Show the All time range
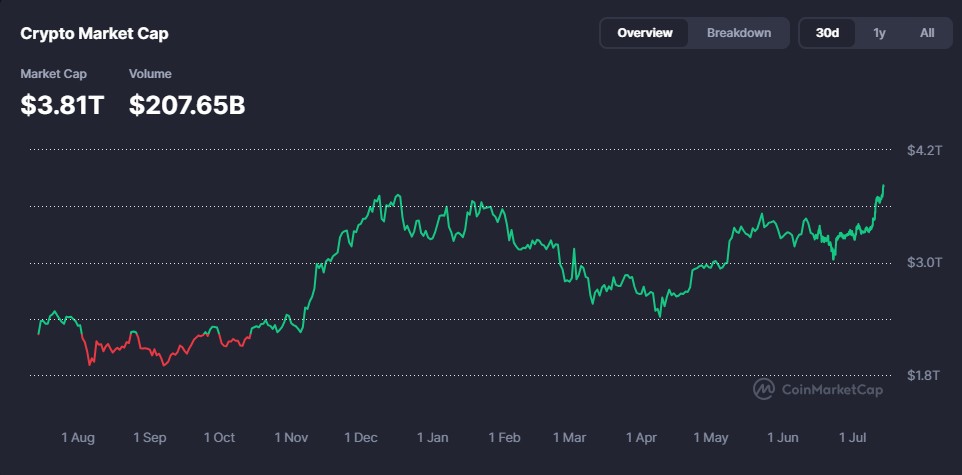The height and width of the screenshot is (475, 962). coord(927,33)
